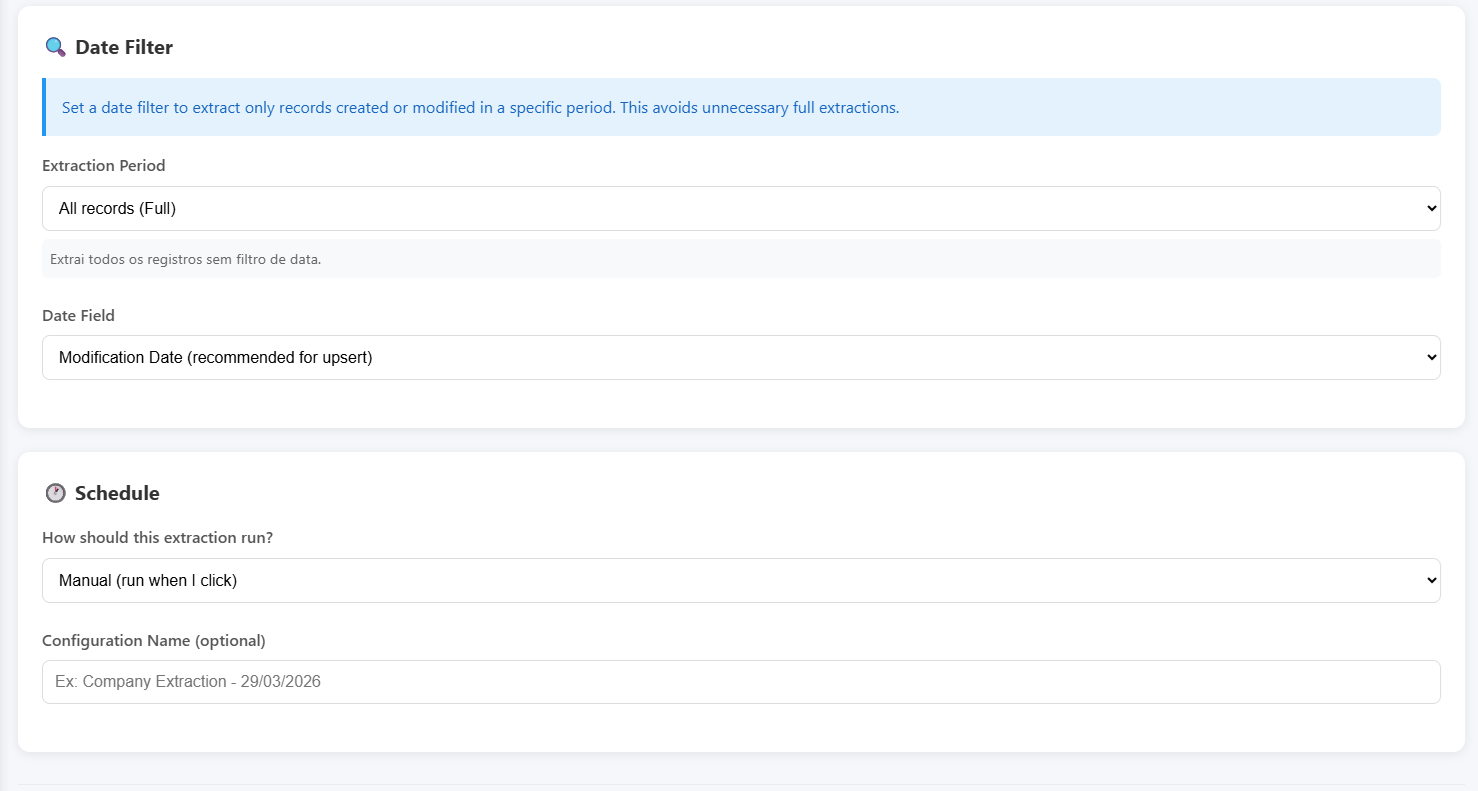Image resolution: width=1478 pixels, height=791 pixels.
Task: Click the Date Filter section heading
Action: click(123, 47)
